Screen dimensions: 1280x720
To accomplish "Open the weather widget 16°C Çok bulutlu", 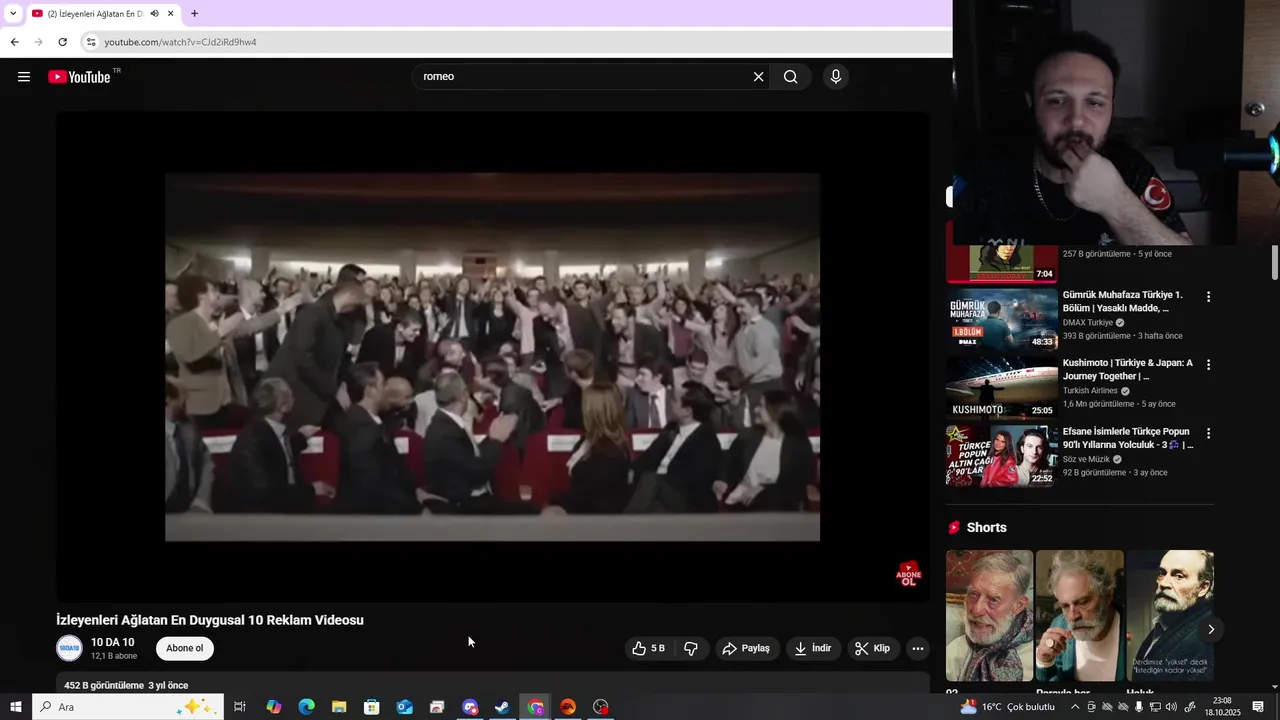I will click(x=1007, y=707).
